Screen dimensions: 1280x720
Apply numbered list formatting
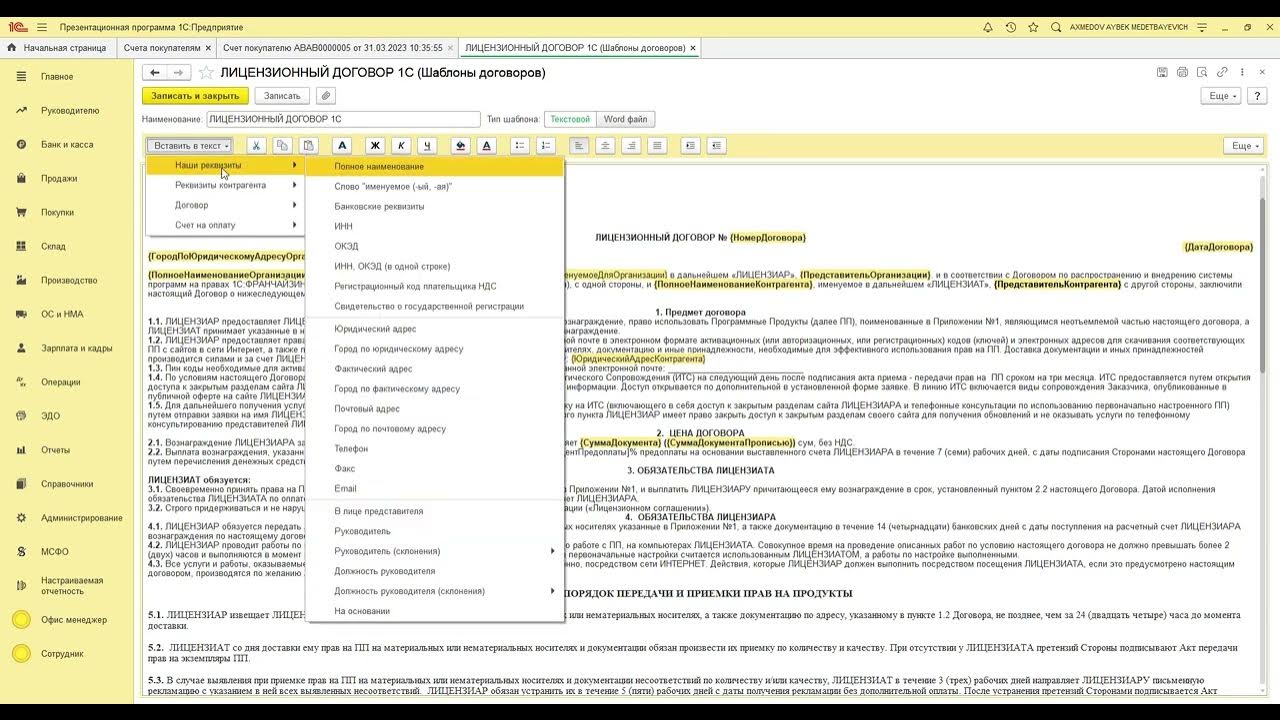(x=546, y=146)
